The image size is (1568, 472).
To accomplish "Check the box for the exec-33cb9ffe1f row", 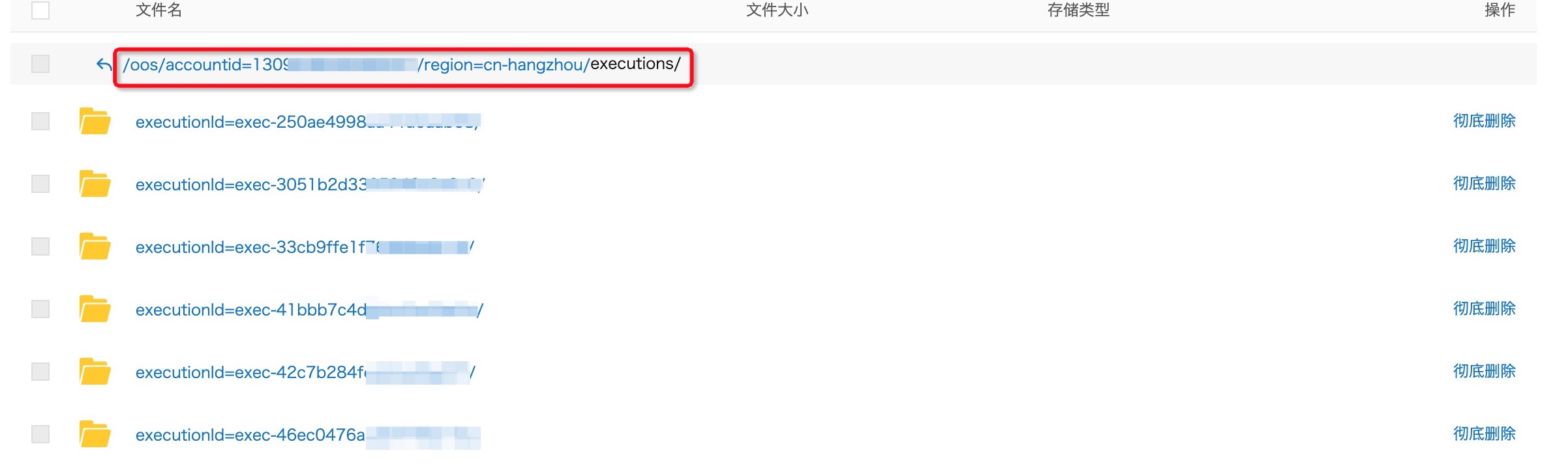I will [x=40, y=246].
